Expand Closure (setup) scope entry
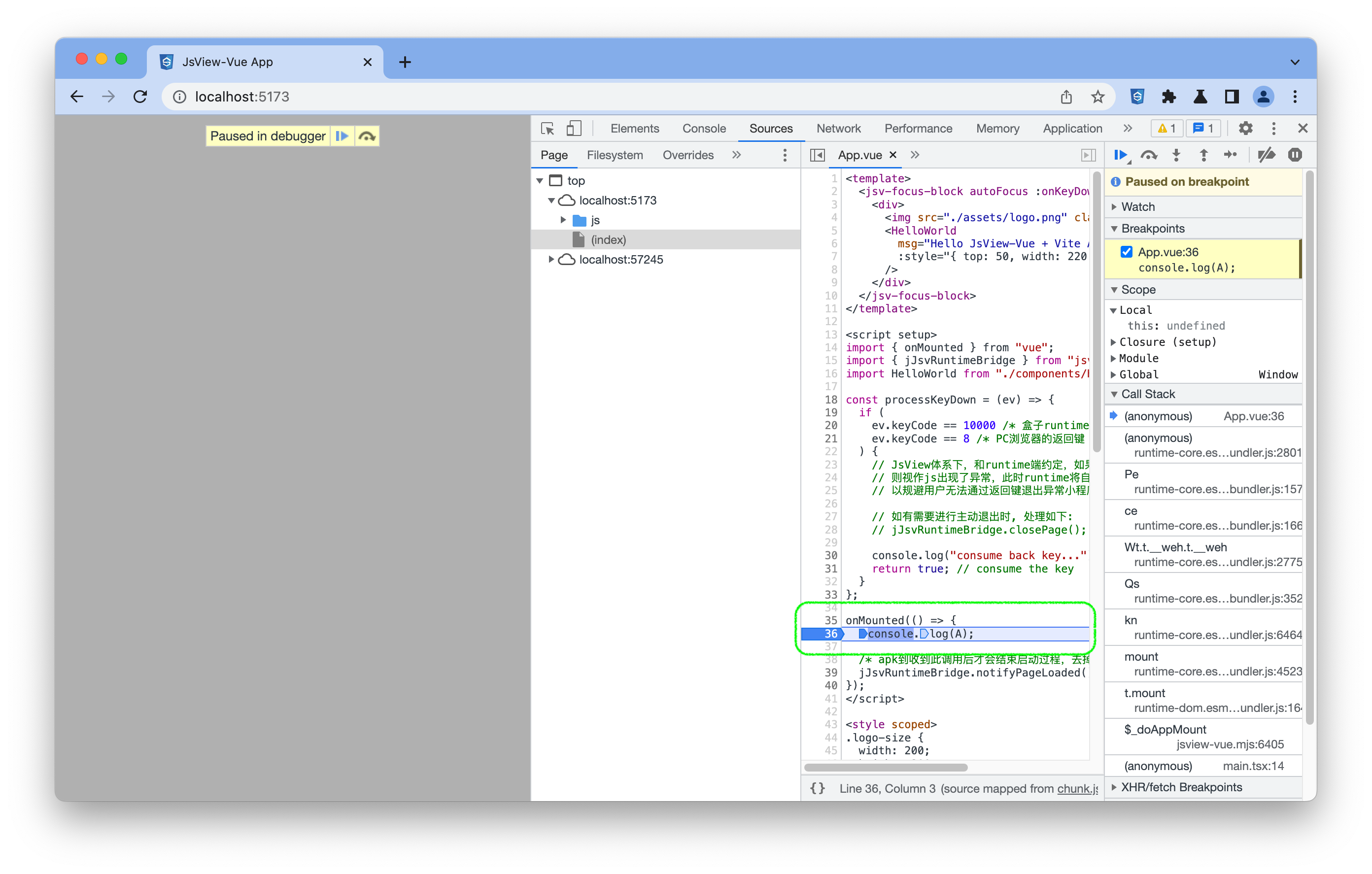 [1167, 342]
